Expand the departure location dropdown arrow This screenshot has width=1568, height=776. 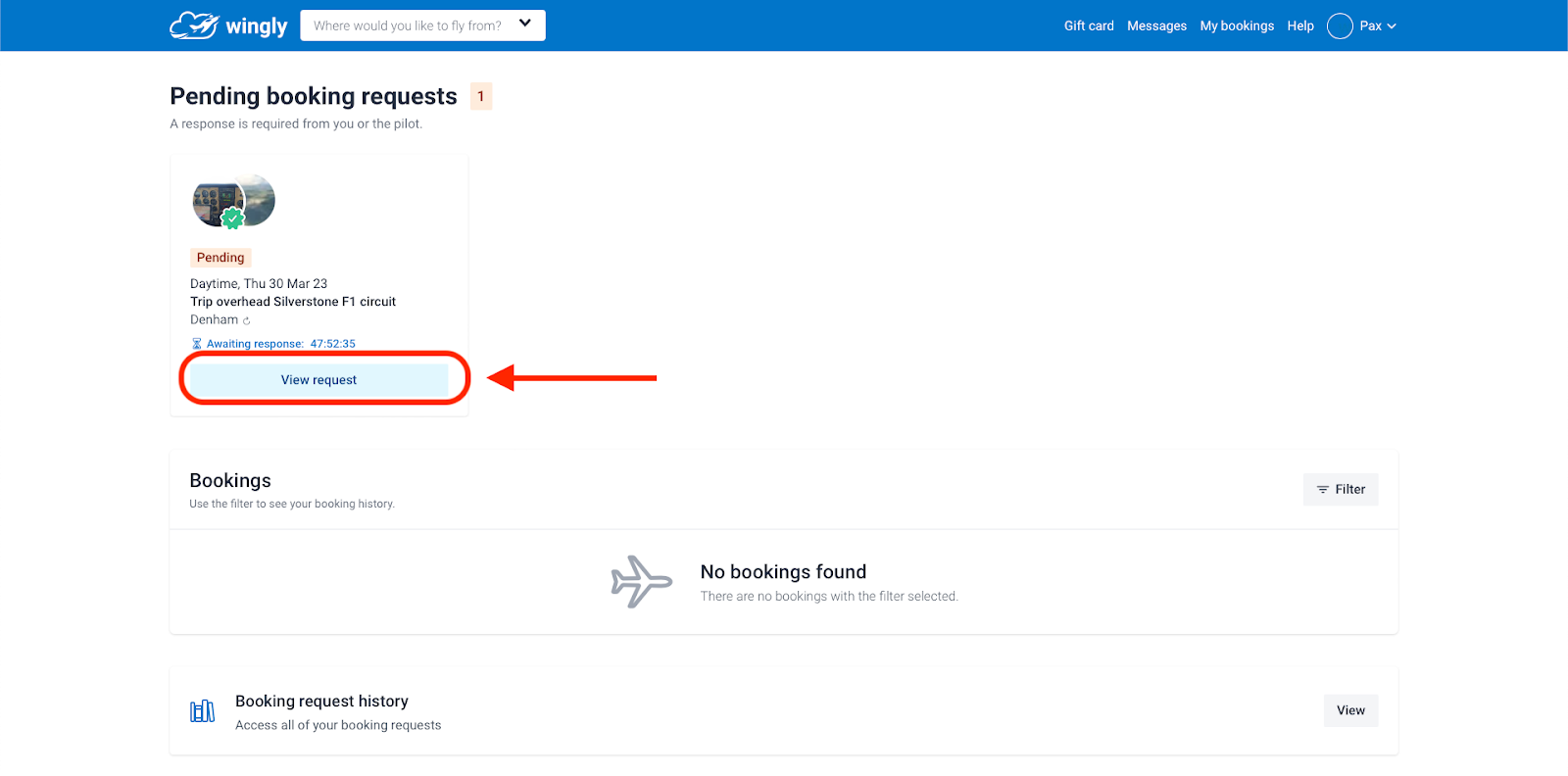tap(525, 24)
